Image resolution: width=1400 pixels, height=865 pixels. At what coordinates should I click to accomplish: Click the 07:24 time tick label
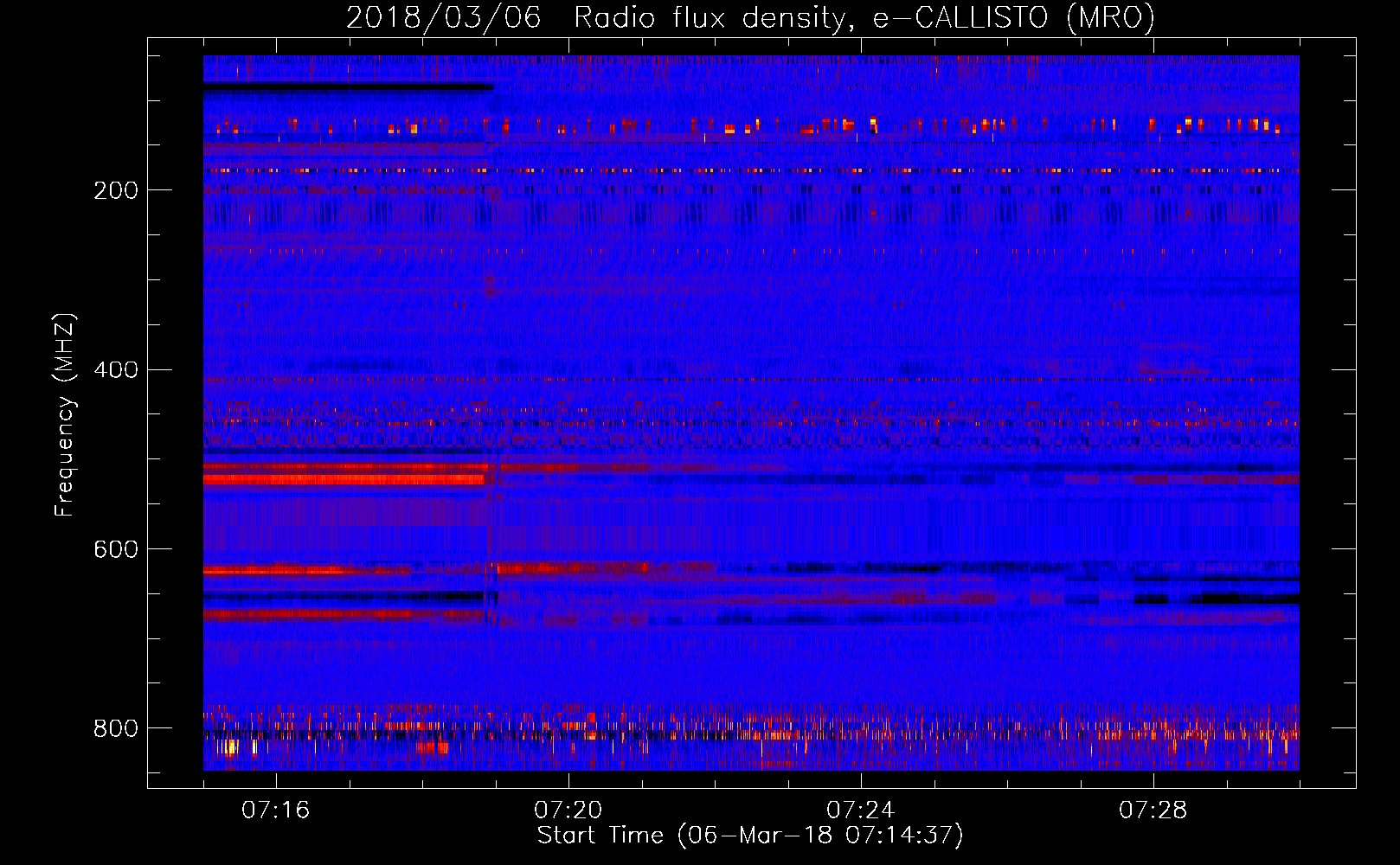860,811
